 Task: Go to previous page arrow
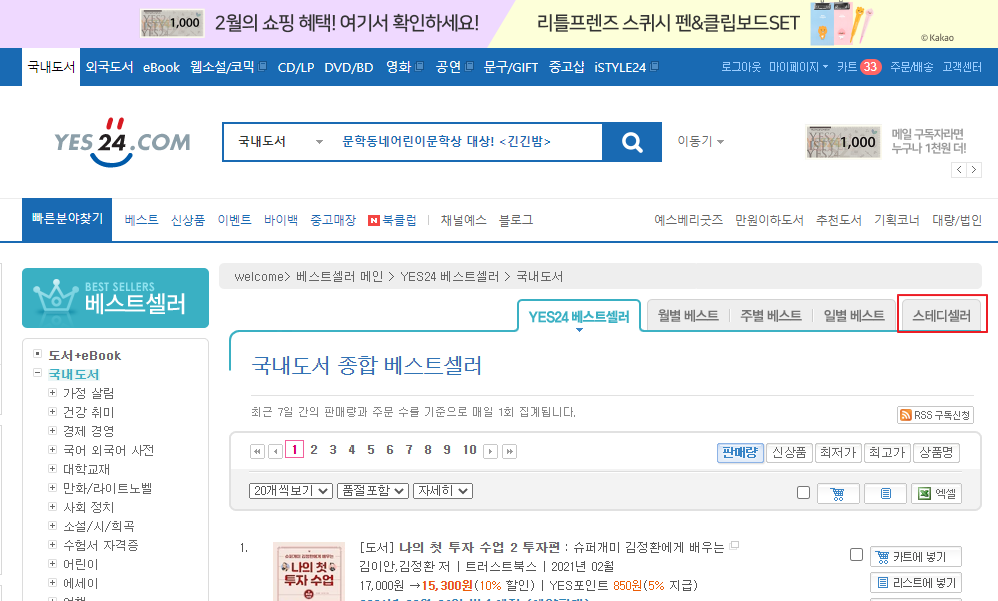pyautogui.click(x=275, y=451)
